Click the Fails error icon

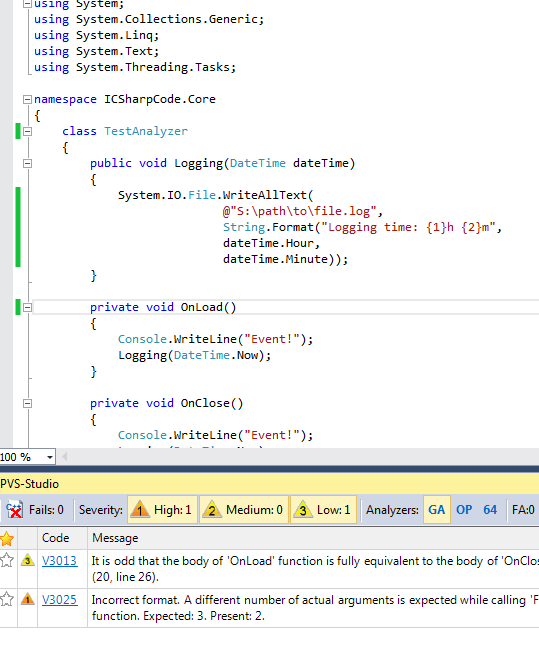point(14,510)
